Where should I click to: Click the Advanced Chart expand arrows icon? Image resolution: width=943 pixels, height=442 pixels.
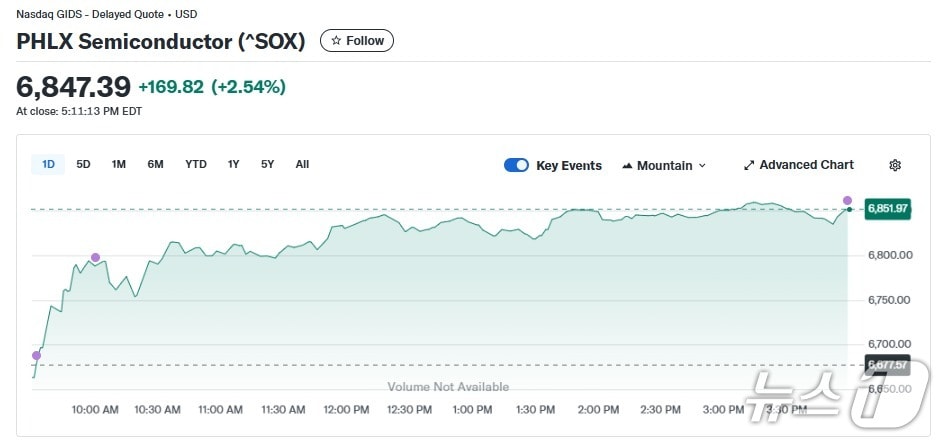click(749, 165)
